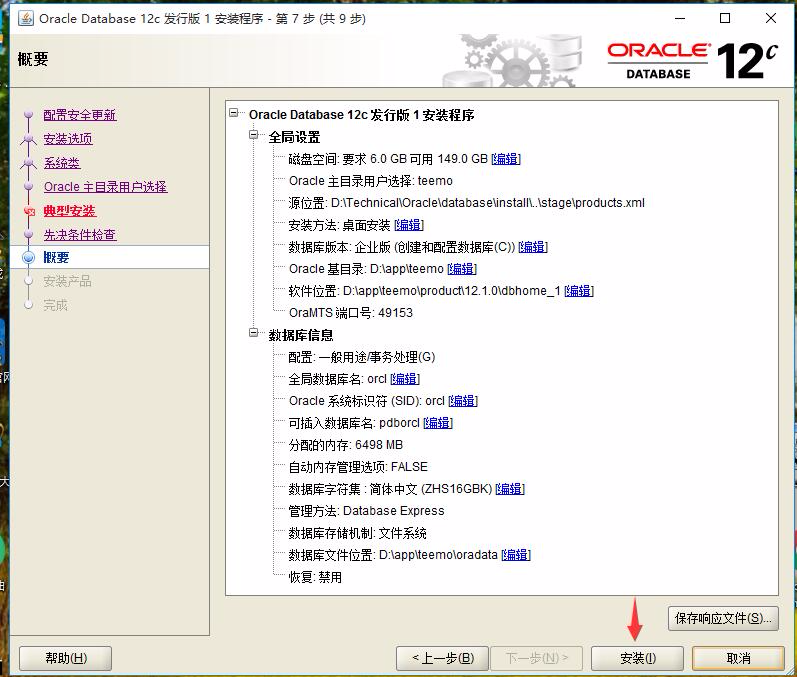Click 保存响应文件(S)... button
The height and width of the screenshot is (677, 797).
[723, 618]
